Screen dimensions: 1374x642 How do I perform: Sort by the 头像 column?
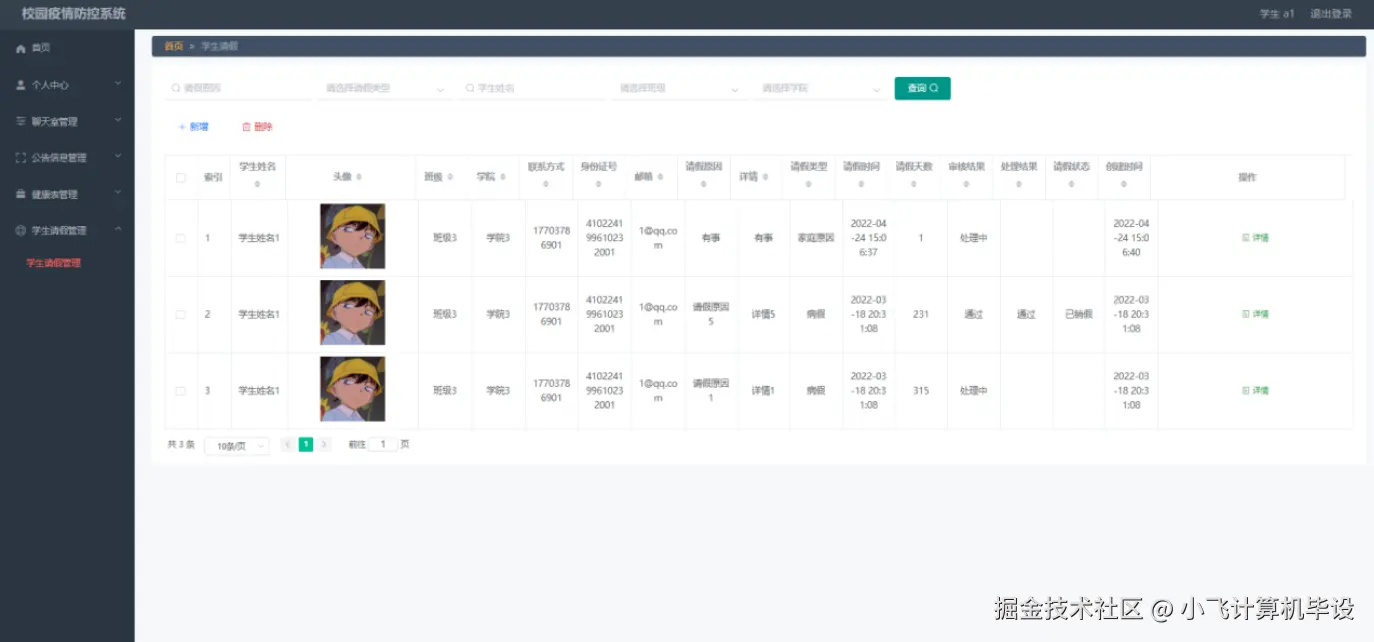pyautogui.click(x=359, y=177)
